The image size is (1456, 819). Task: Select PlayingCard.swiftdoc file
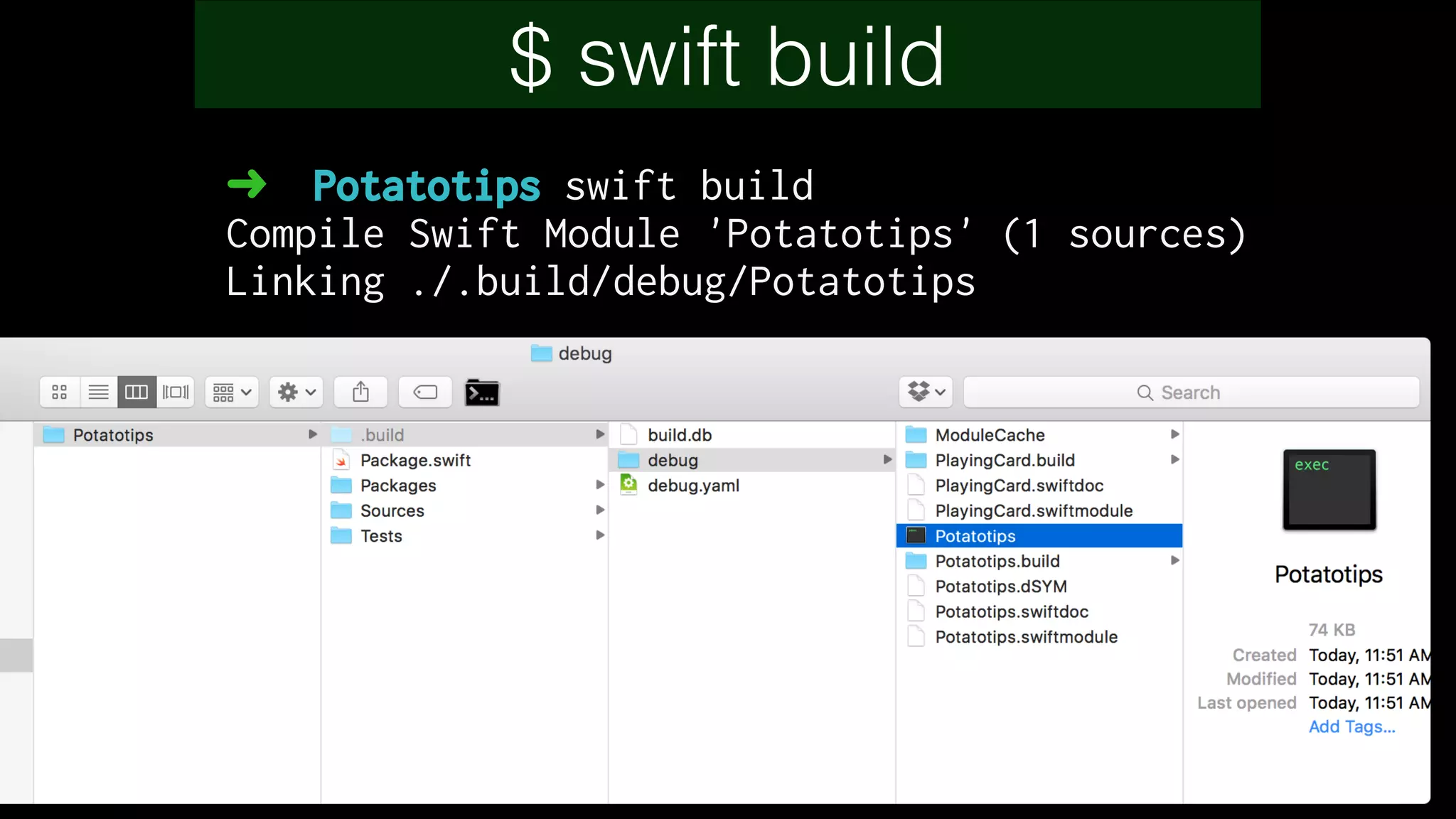click(1039, 485)
